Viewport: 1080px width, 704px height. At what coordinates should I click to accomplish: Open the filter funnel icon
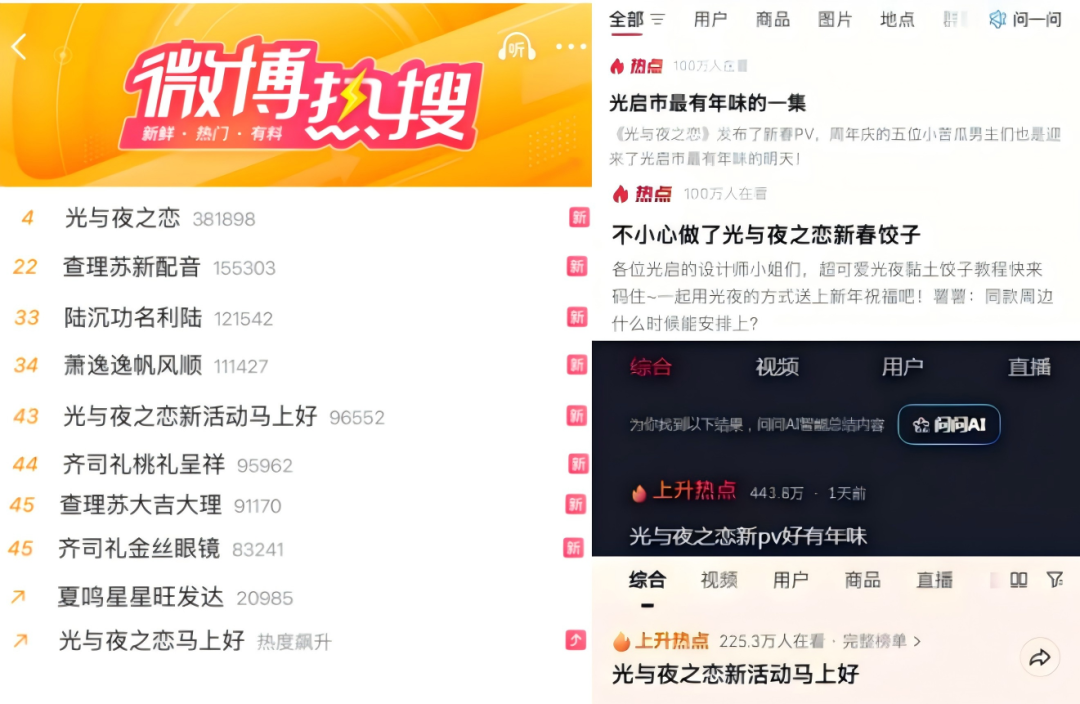pos(1055,580)
